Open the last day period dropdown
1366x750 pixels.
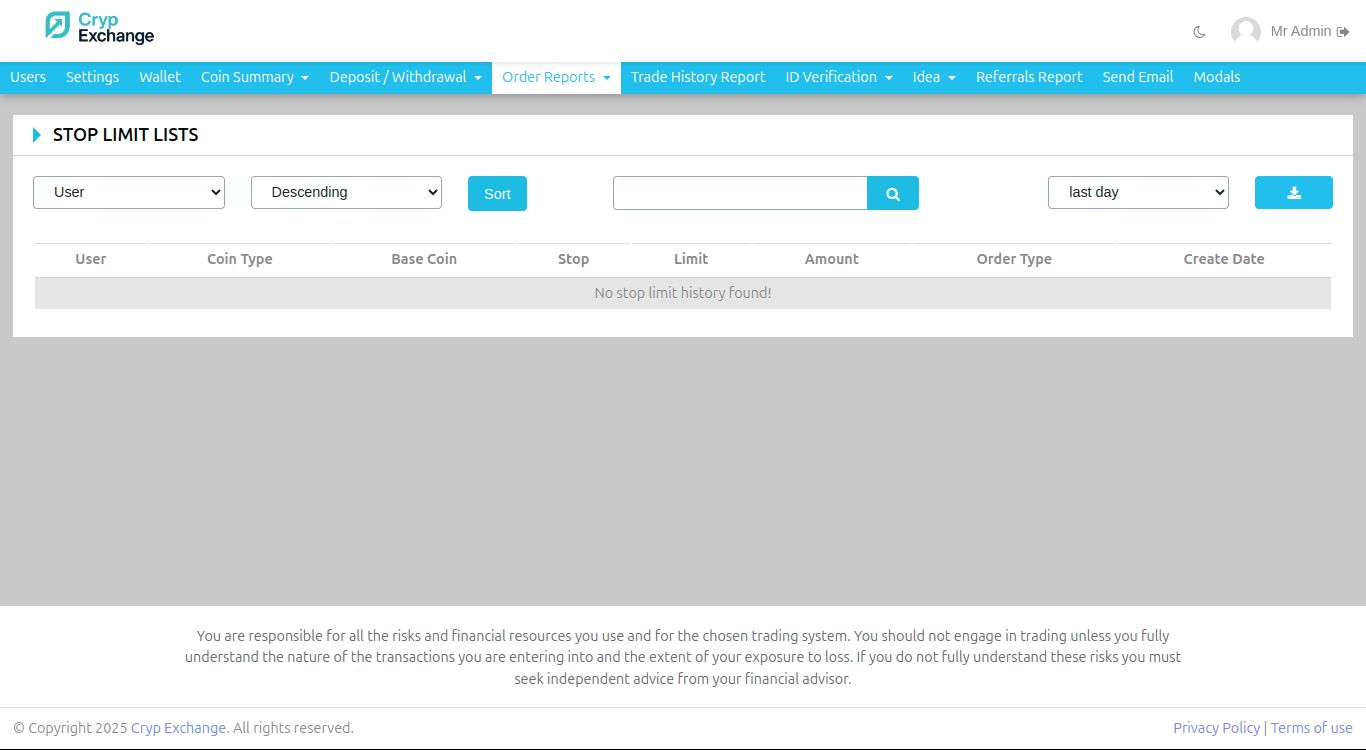coord(1138,192)
